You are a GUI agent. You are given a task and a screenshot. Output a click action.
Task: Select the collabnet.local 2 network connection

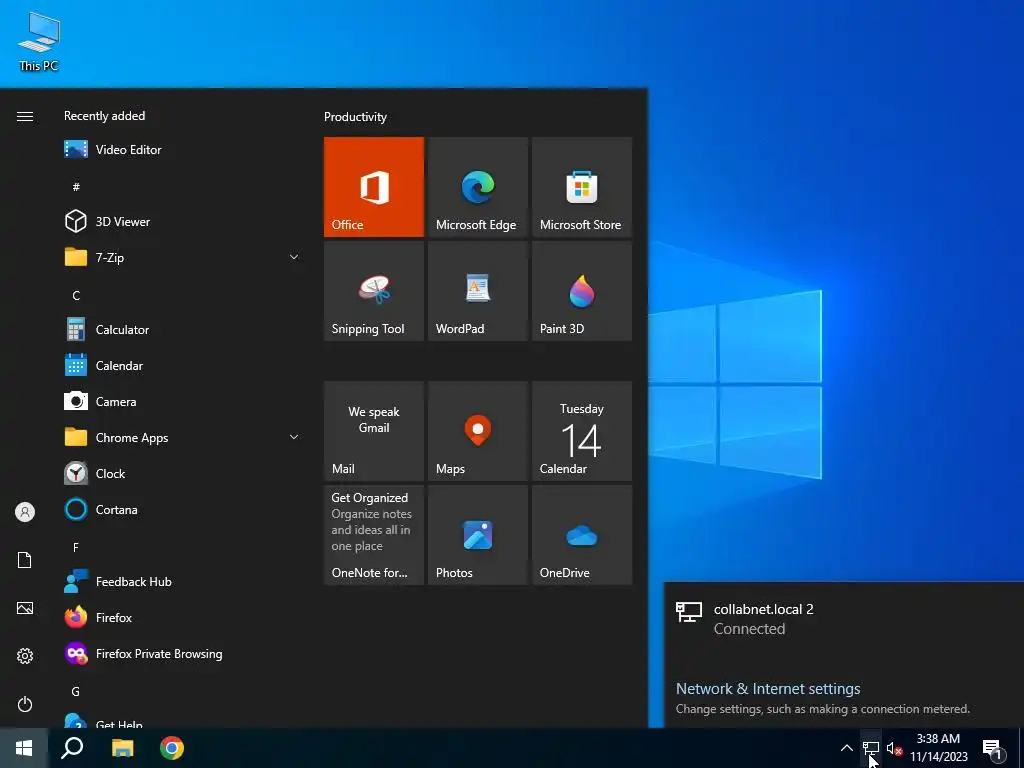click(844, 618)
